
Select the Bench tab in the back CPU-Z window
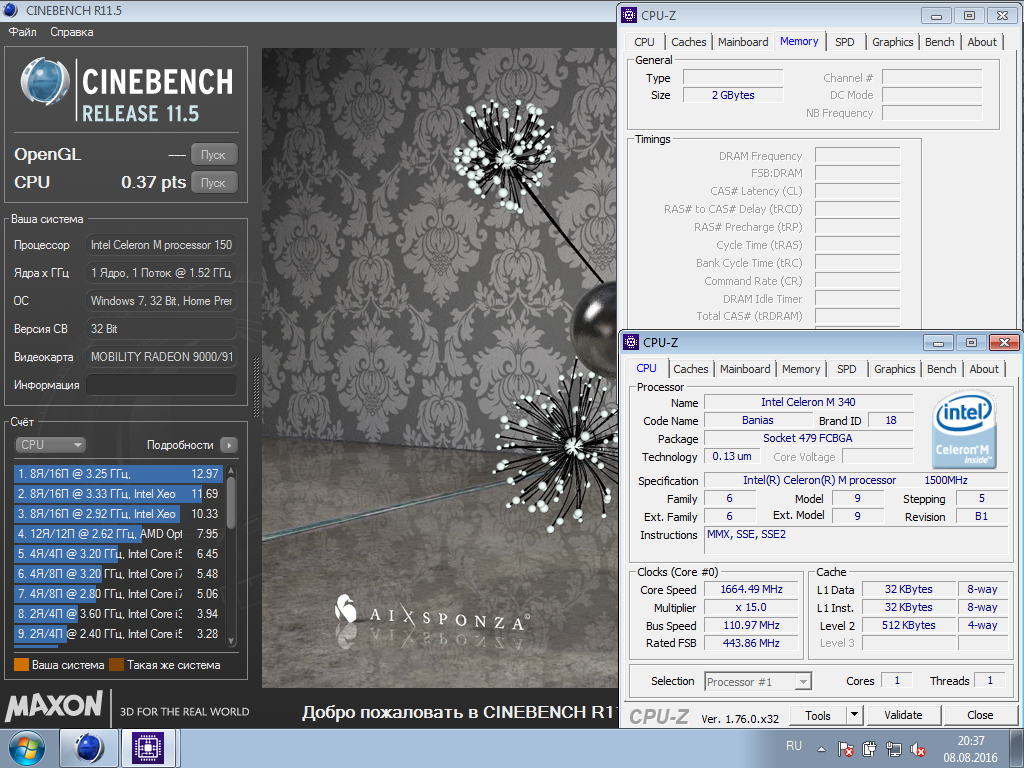[940, 42]
